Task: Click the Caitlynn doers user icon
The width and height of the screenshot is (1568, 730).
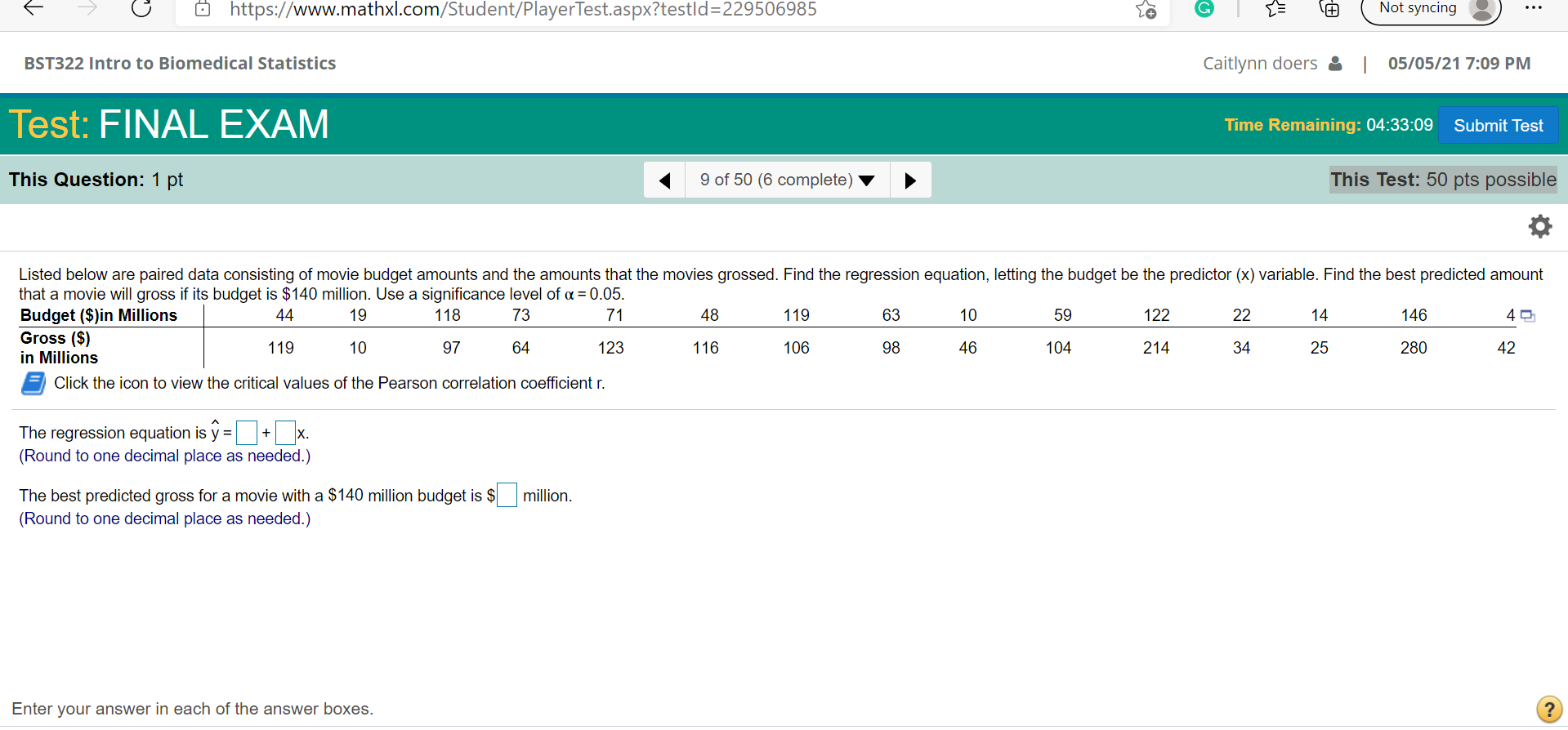Action: click(x=1335, y=63)
